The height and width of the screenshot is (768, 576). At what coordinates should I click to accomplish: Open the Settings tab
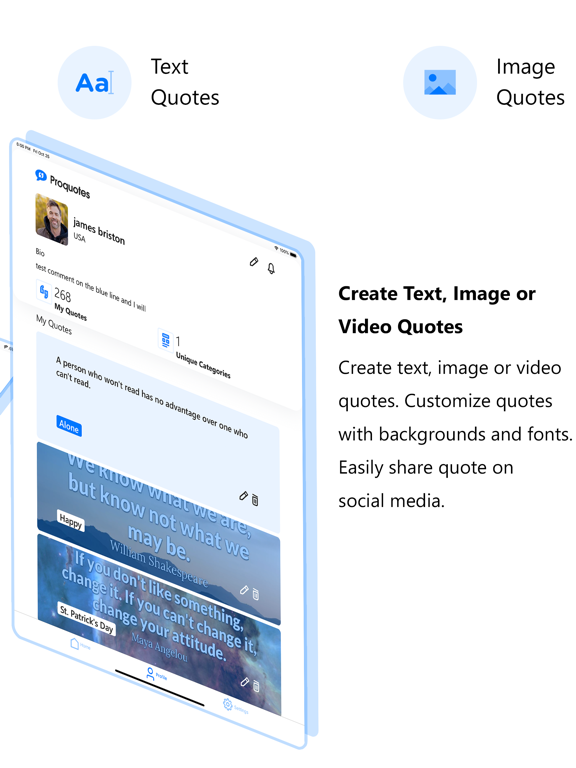point(235,706)
